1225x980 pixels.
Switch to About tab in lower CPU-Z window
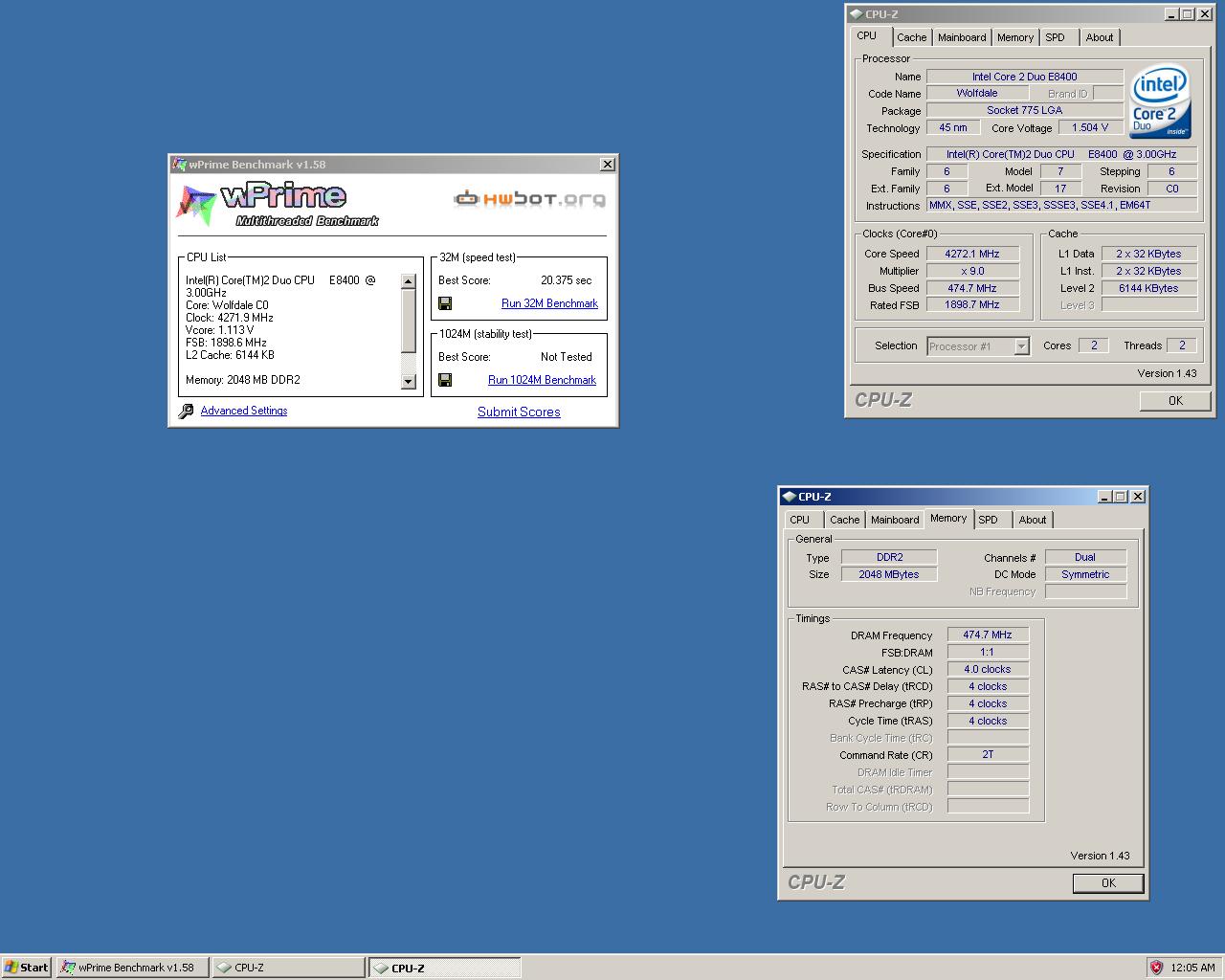click(1033, 520)
